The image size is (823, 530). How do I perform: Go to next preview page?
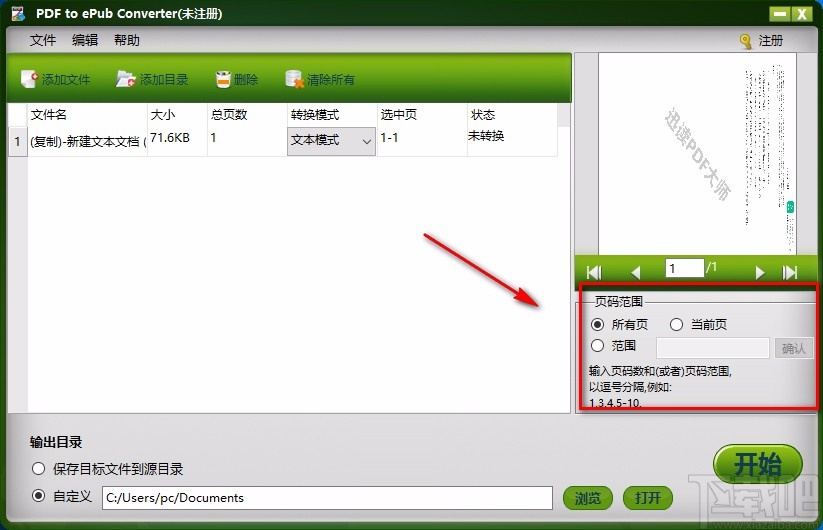759,272
